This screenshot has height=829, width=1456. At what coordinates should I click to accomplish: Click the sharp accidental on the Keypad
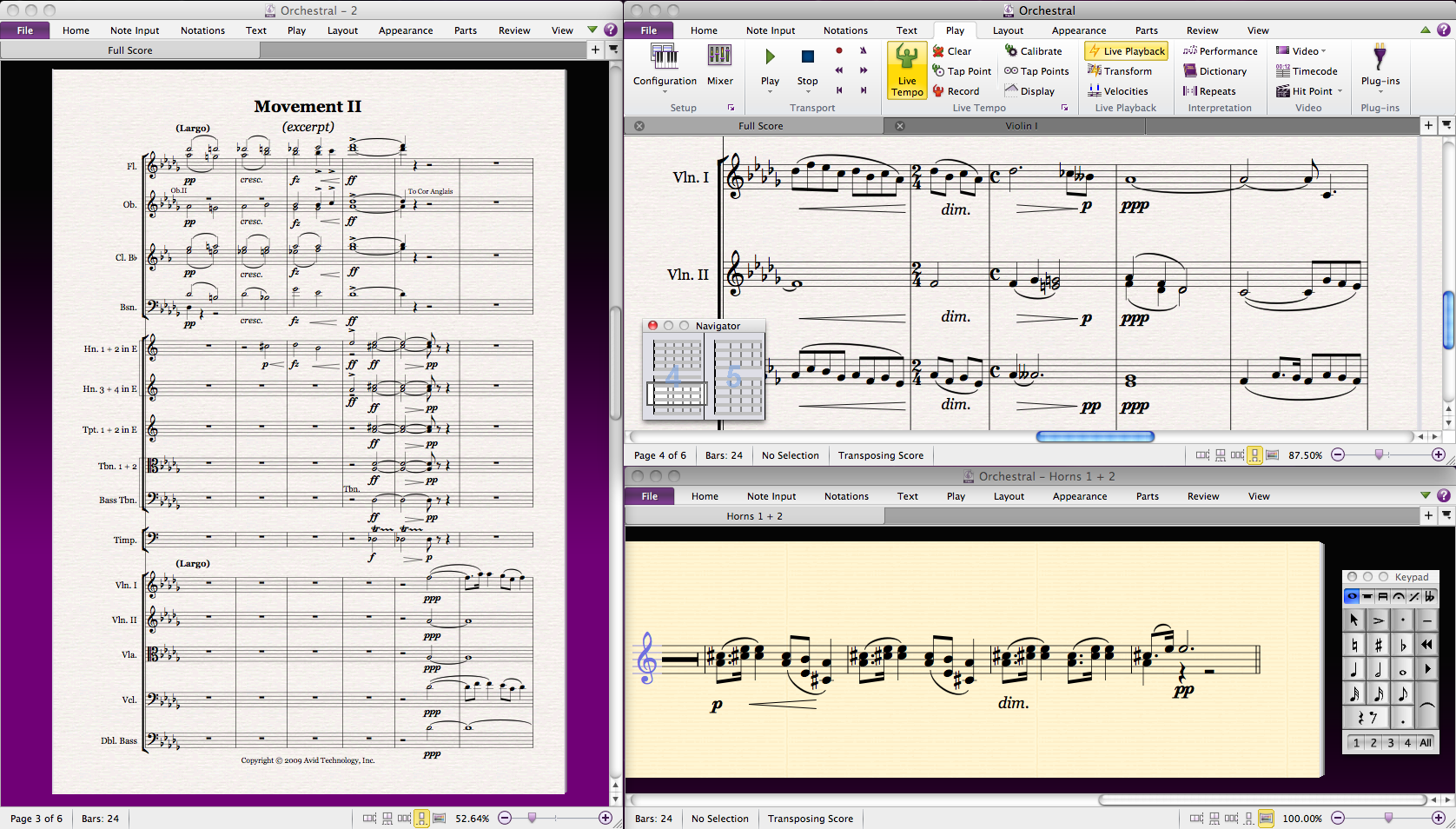point(1378,645)
